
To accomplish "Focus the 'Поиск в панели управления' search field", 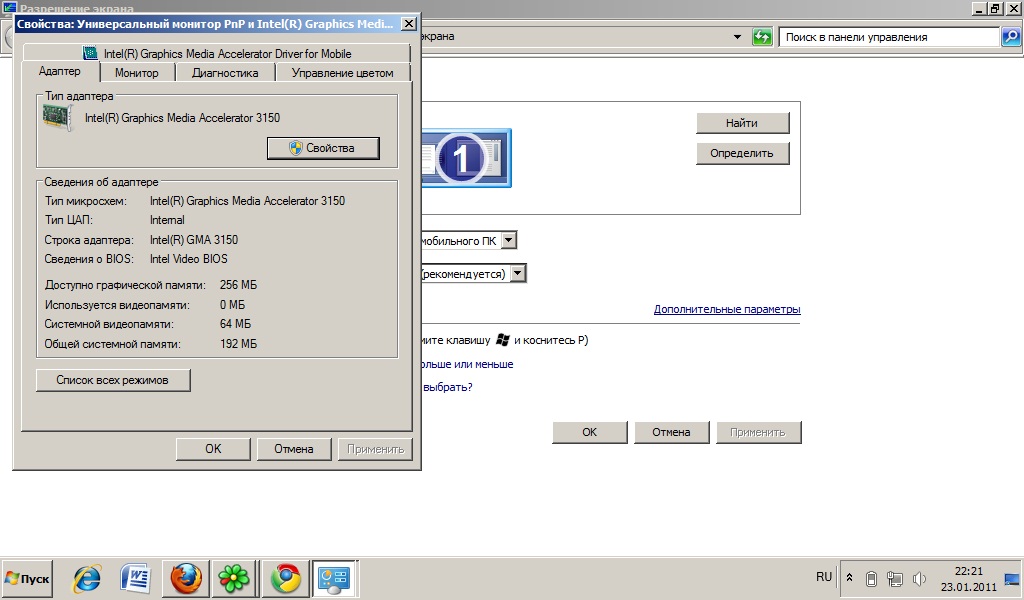I will pyautogui.click(x=891, y=37).
